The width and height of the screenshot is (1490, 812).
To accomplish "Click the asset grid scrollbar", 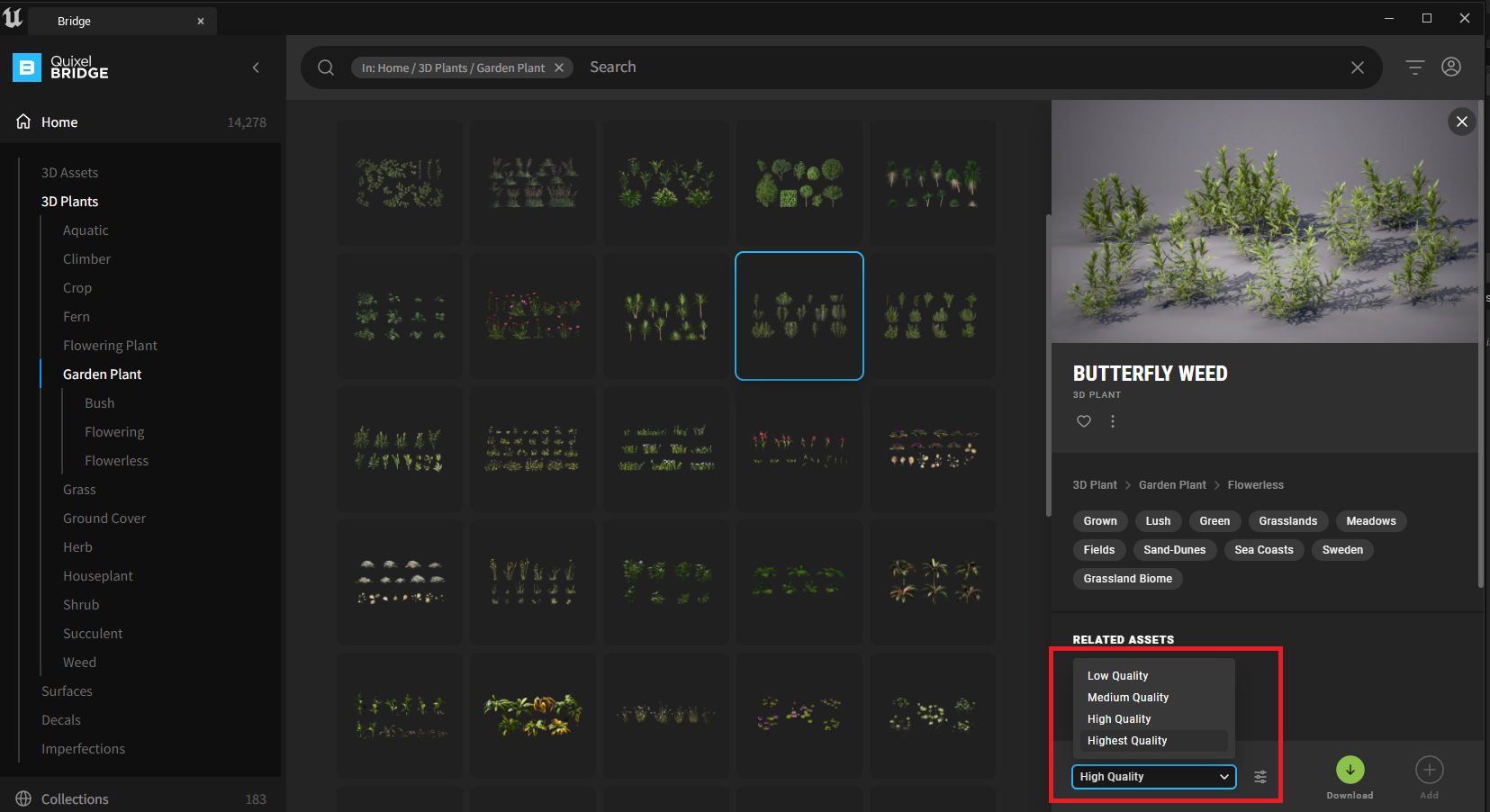I will 1048,365.
